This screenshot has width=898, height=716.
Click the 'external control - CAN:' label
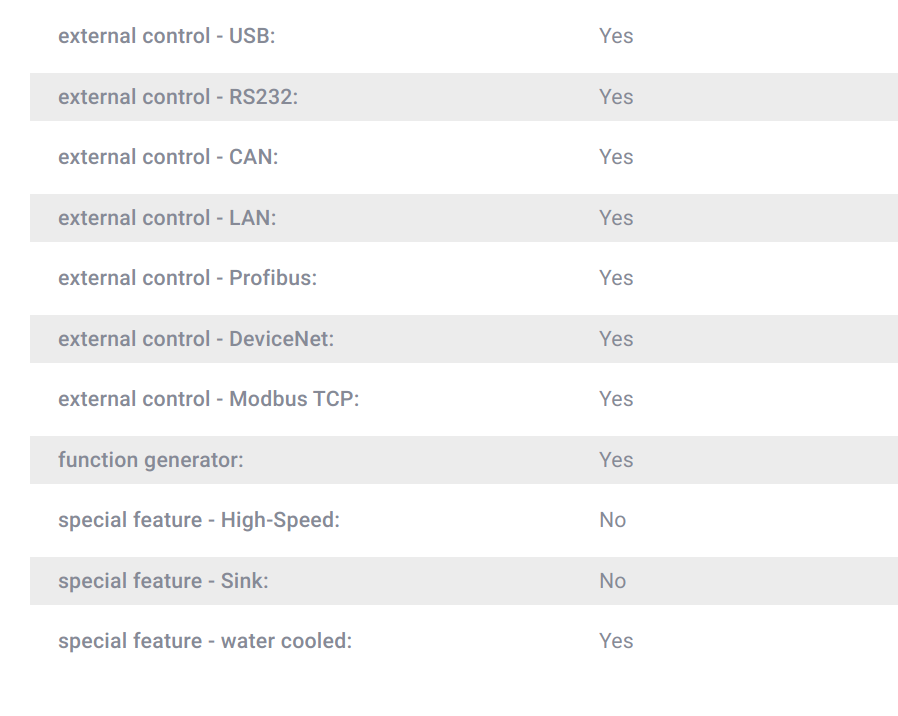pyautogui.click(x=168, y=157)
